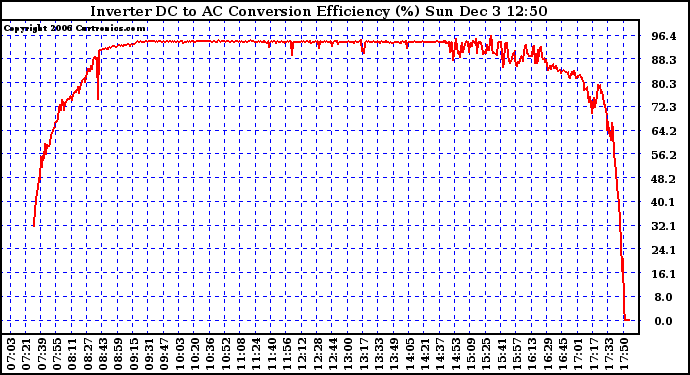
Task: Click the 72.3 y-axis label
Action: 664,107
